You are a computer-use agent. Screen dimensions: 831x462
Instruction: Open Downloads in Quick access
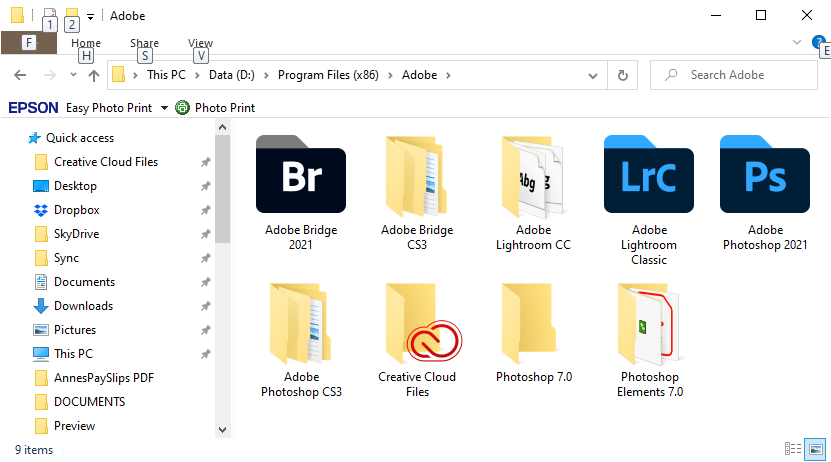click(83, 306)
